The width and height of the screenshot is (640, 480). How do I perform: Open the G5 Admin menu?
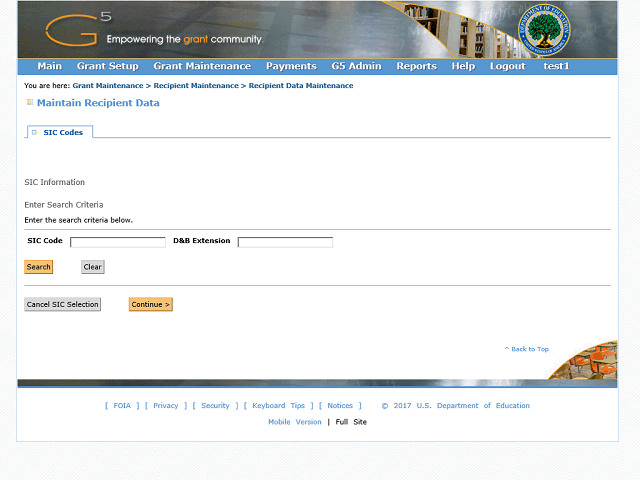[357, 66]
